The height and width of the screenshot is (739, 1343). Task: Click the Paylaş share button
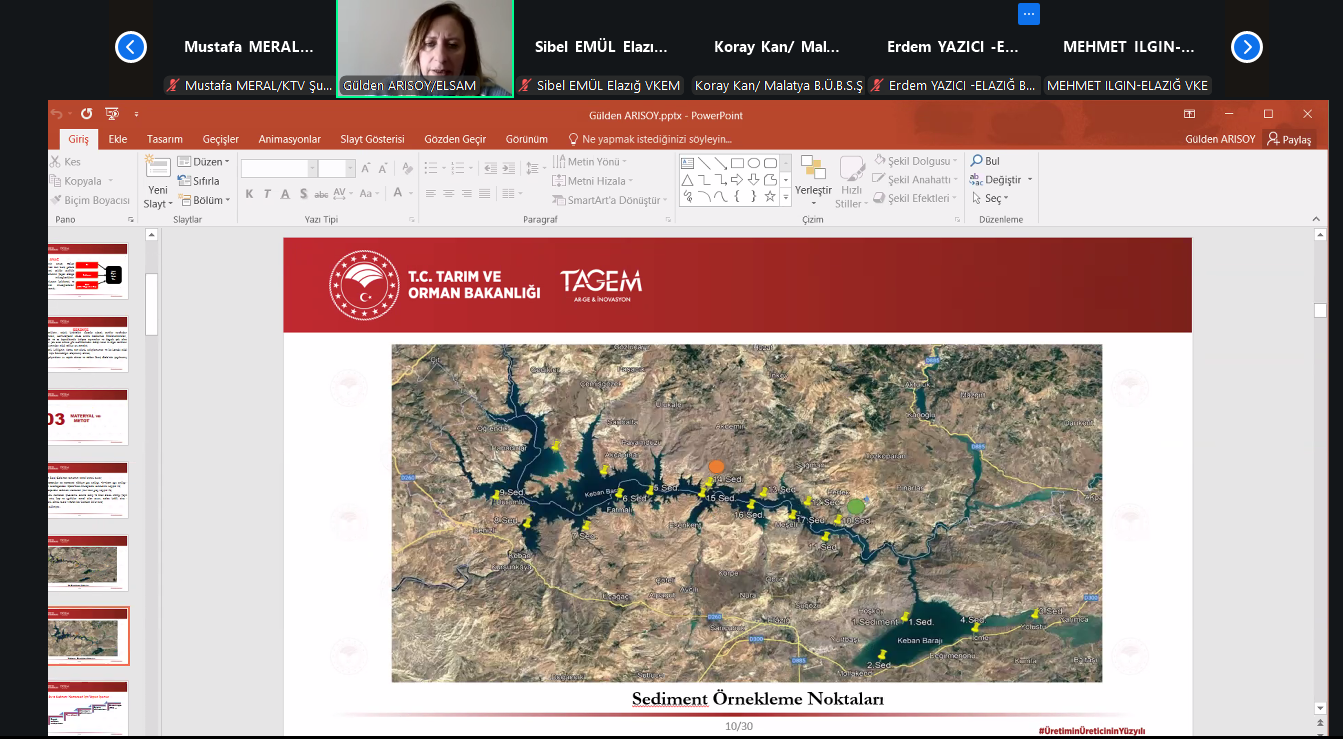point(1289,140)
